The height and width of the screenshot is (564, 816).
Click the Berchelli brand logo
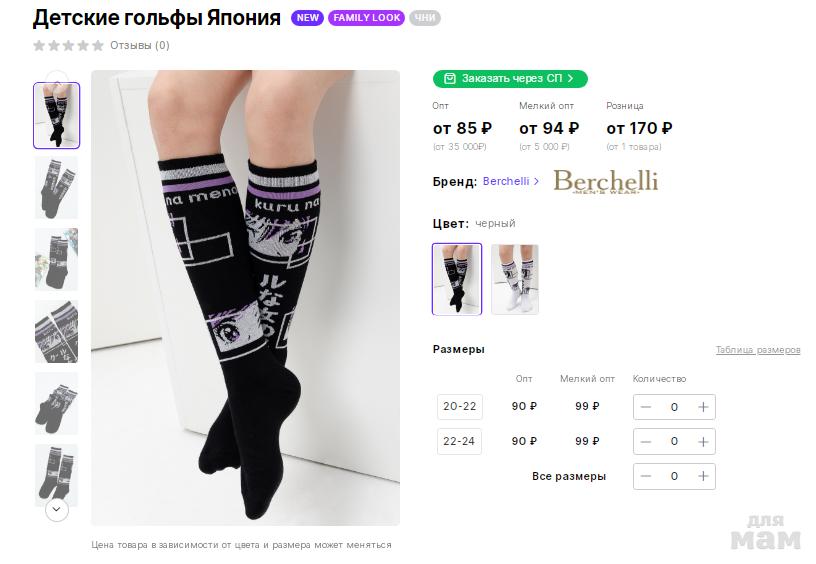coord(605,181)
